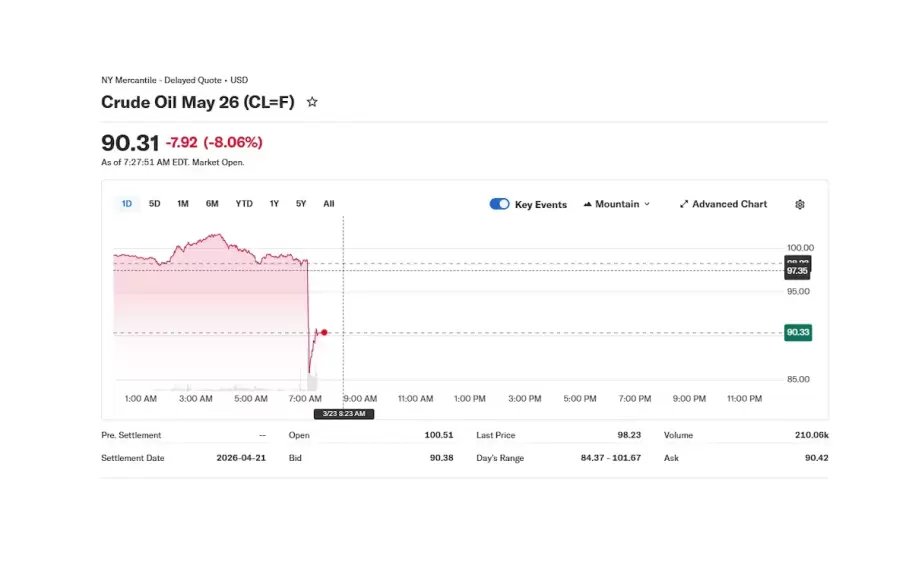The height and width of the screenshot is (562, 912).
Task: Add Crude Oil to watchlist star
Action: [x=312, y=102]
